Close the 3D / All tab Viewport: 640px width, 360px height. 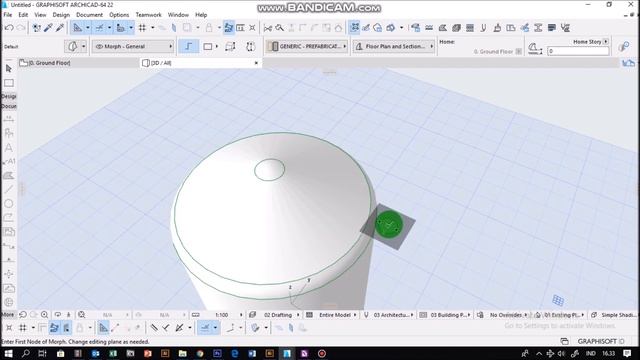click(256, 63)
